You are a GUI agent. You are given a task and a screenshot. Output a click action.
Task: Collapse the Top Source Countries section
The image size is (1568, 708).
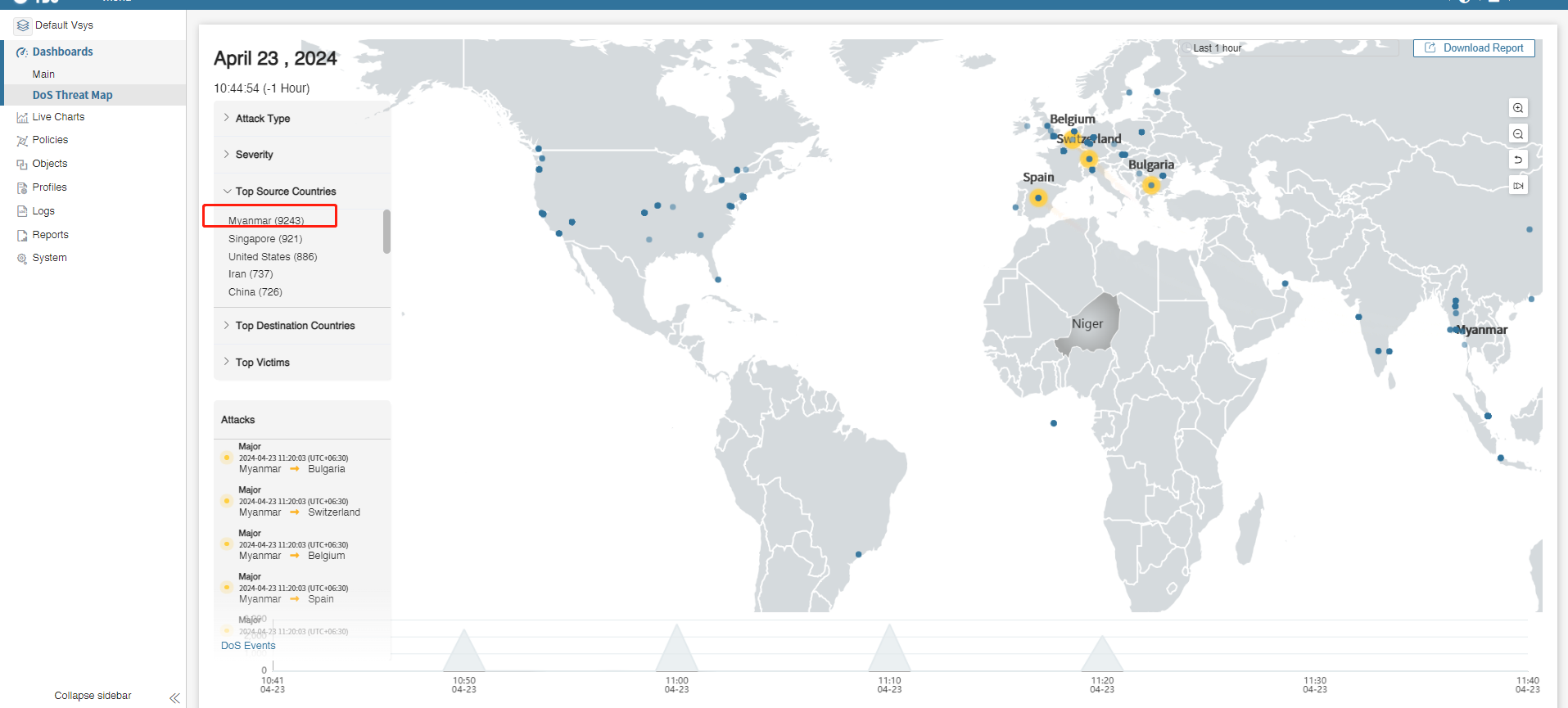pyautogui.click(x=285, y=192)
